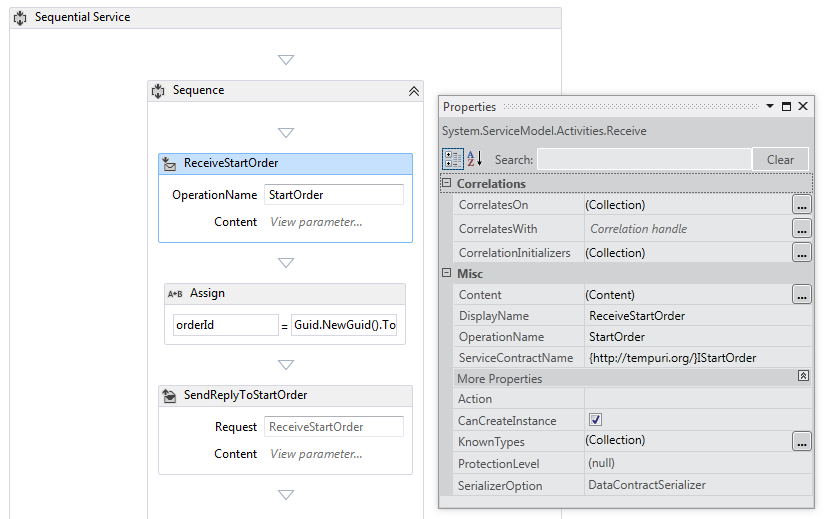Toggle the CanCreateInstance checkbox
Image resolution: width=825 pixels, height=519 pixels.
(595, 420)
